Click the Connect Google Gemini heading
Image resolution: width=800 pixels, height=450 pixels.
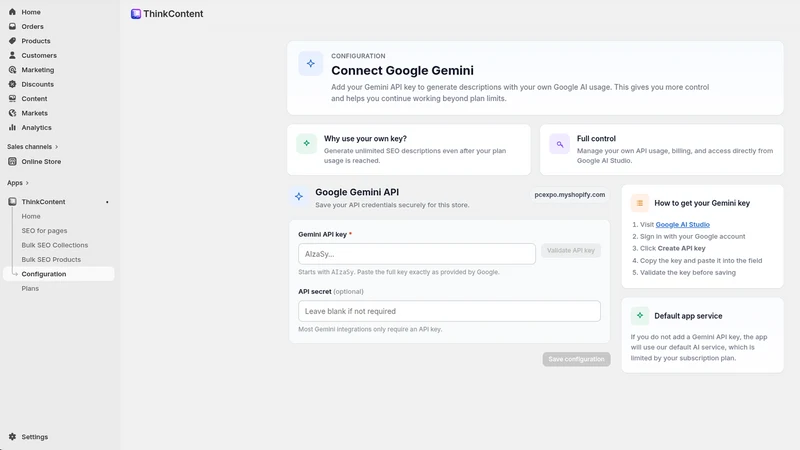(403, 70)
